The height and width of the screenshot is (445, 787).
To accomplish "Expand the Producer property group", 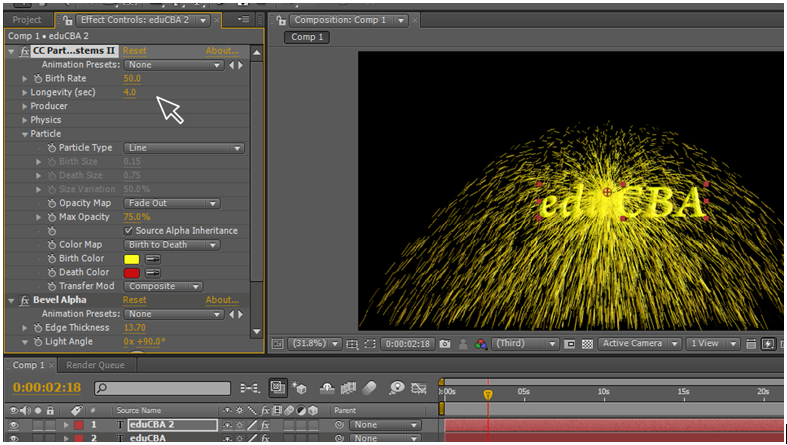I will (25, 106).
